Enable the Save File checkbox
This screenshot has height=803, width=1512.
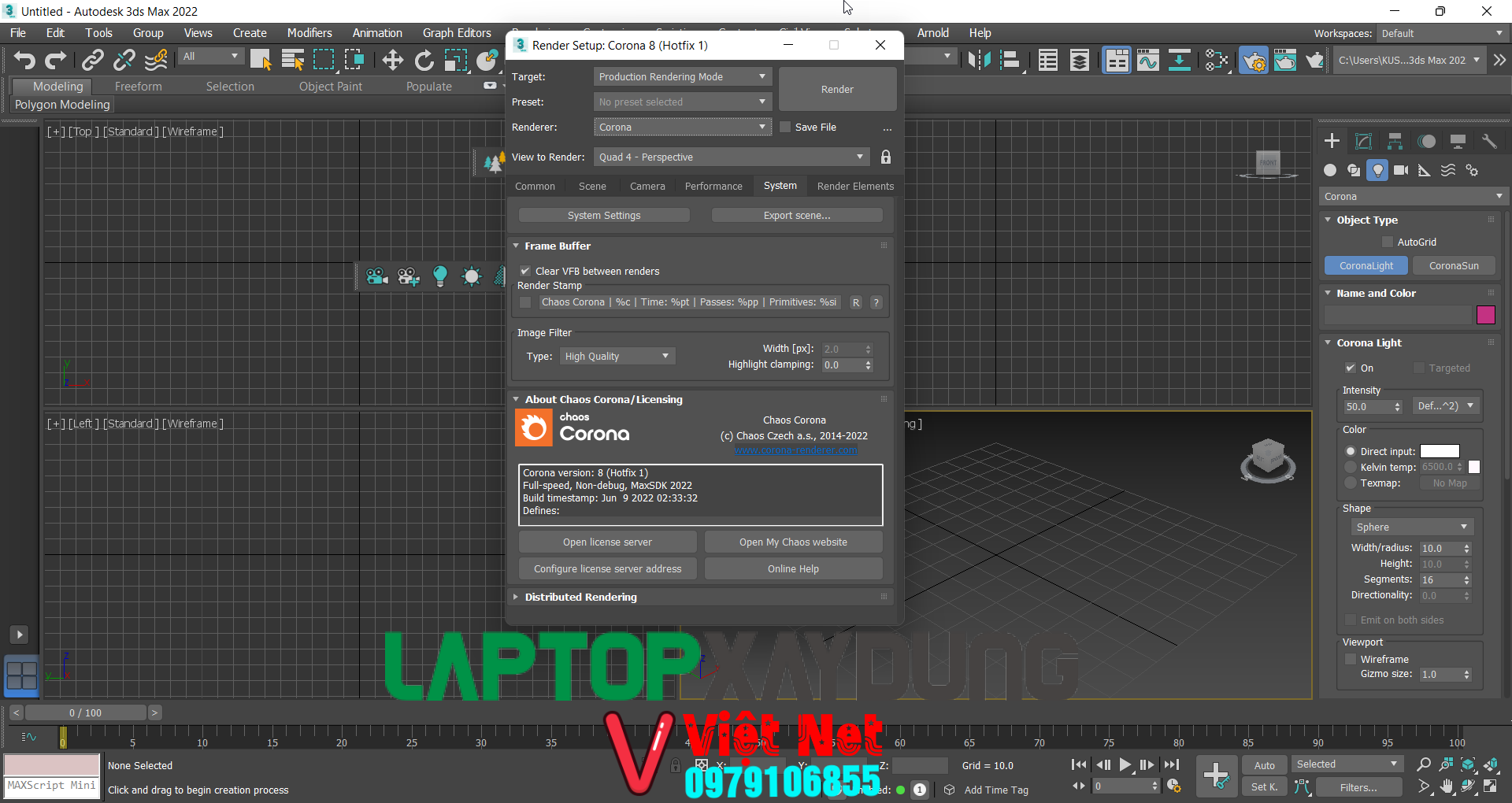tap(785, 127)
